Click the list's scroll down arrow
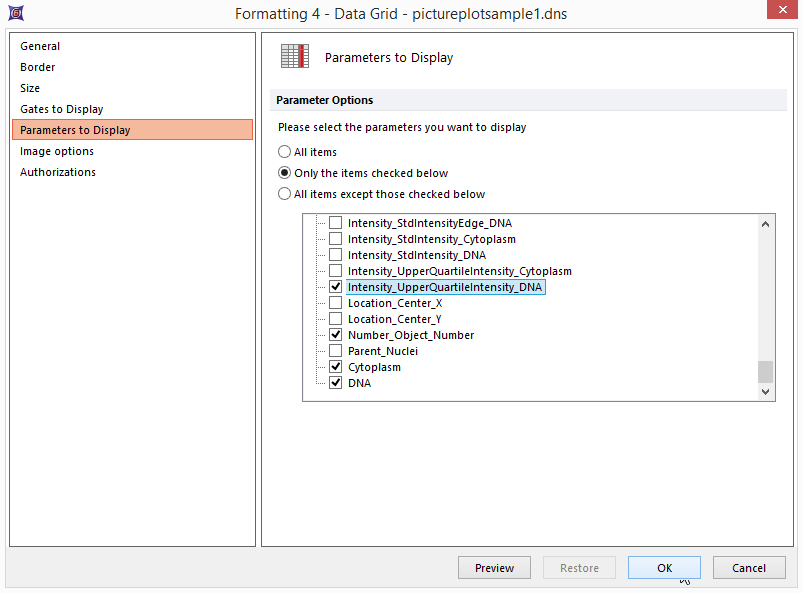 [766, 392]
